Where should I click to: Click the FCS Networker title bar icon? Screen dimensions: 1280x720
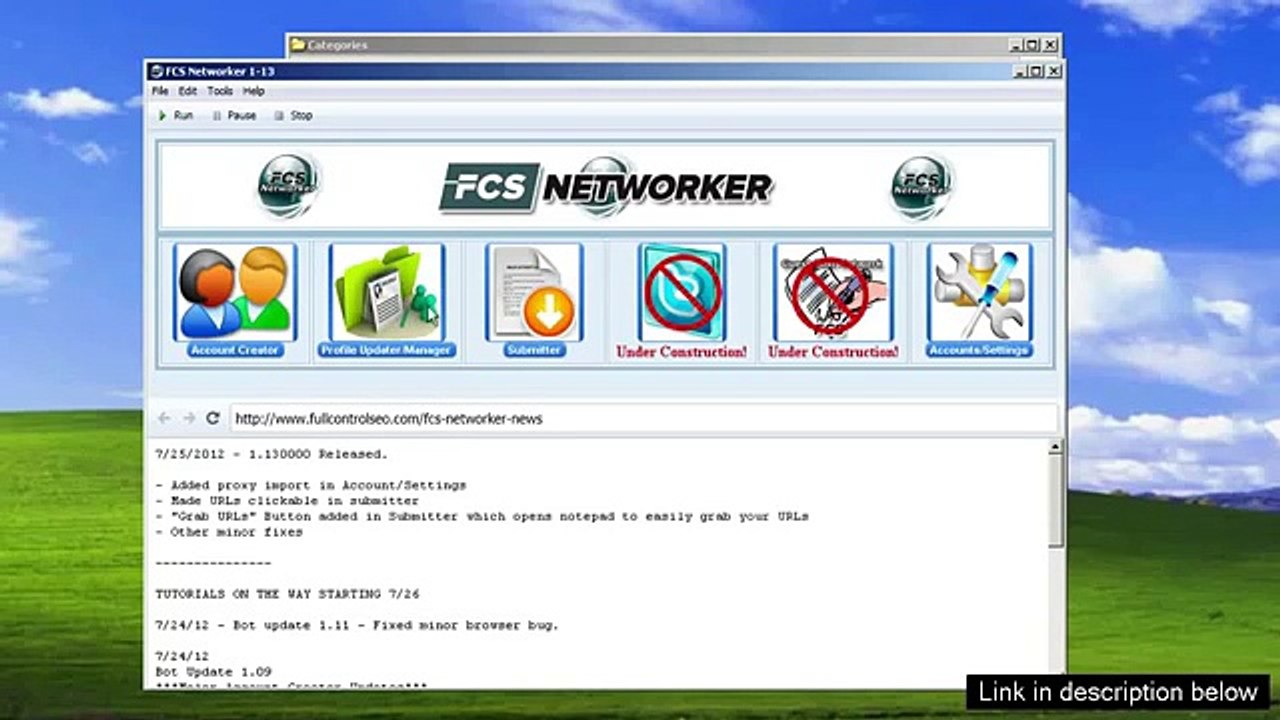coord(156,72)
